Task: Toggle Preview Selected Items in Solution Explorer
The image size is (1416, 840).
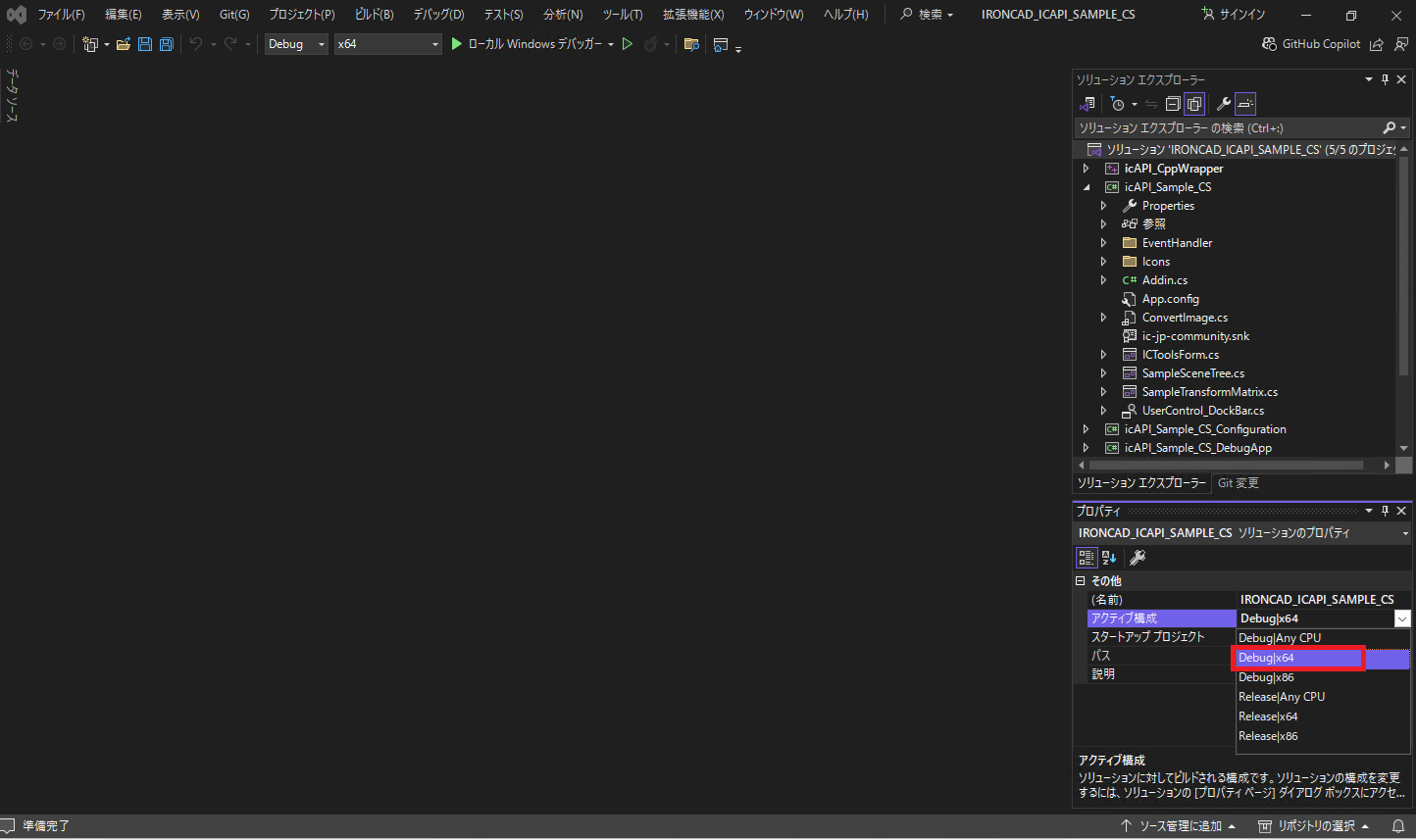Action: pos(1245,104)
